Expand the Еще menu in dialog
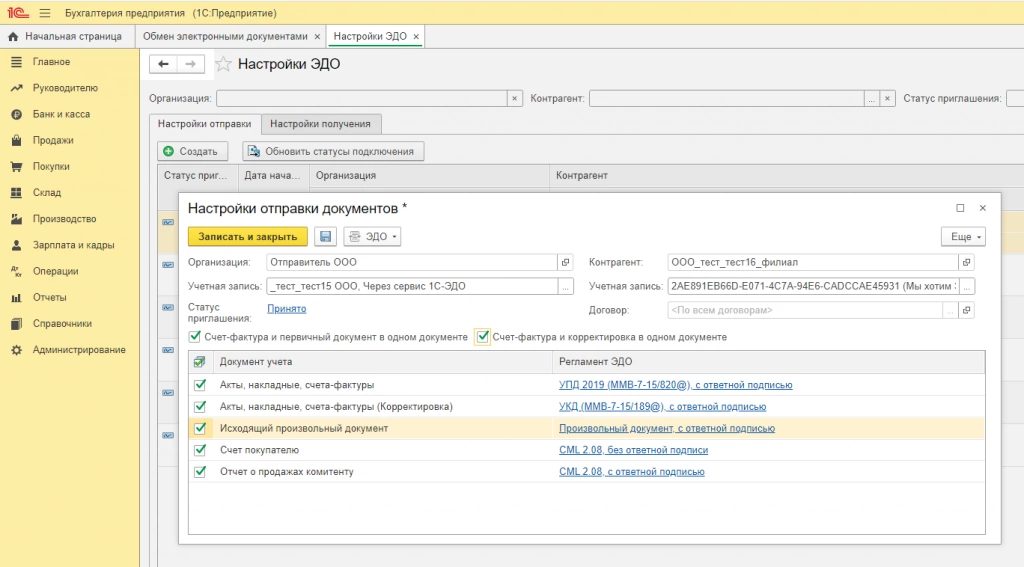The width and height of the screenshot is (1024, 567). [963, 237]
